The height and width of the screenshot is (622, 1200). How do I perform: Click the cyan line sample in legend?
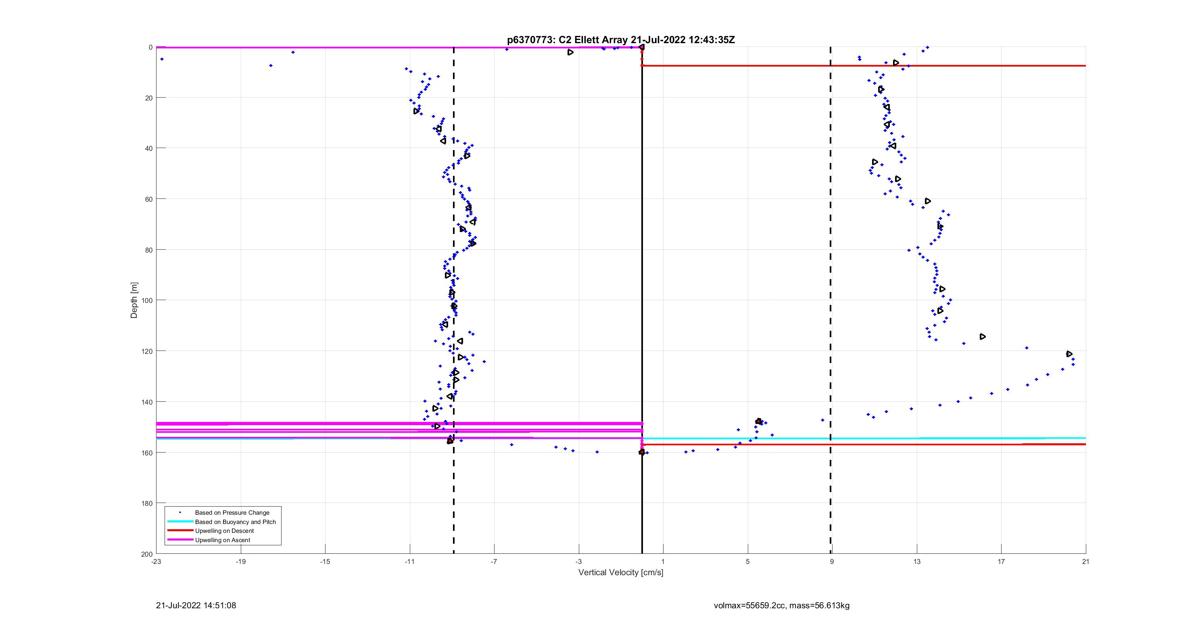(179, 522)
